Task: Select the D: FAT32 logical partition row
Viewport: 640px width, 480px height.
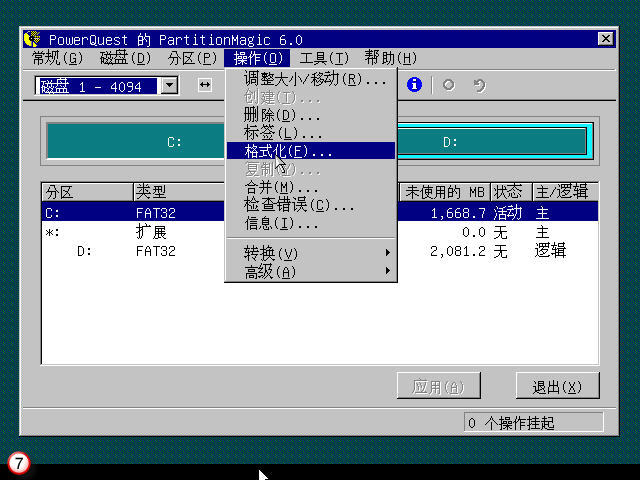Action: click(x=320, y=251)
